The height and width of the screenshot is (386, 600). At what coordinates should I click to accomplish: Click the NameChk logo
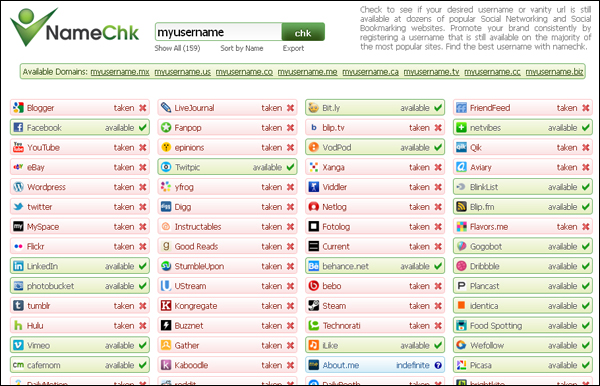[x=75, y=27]
